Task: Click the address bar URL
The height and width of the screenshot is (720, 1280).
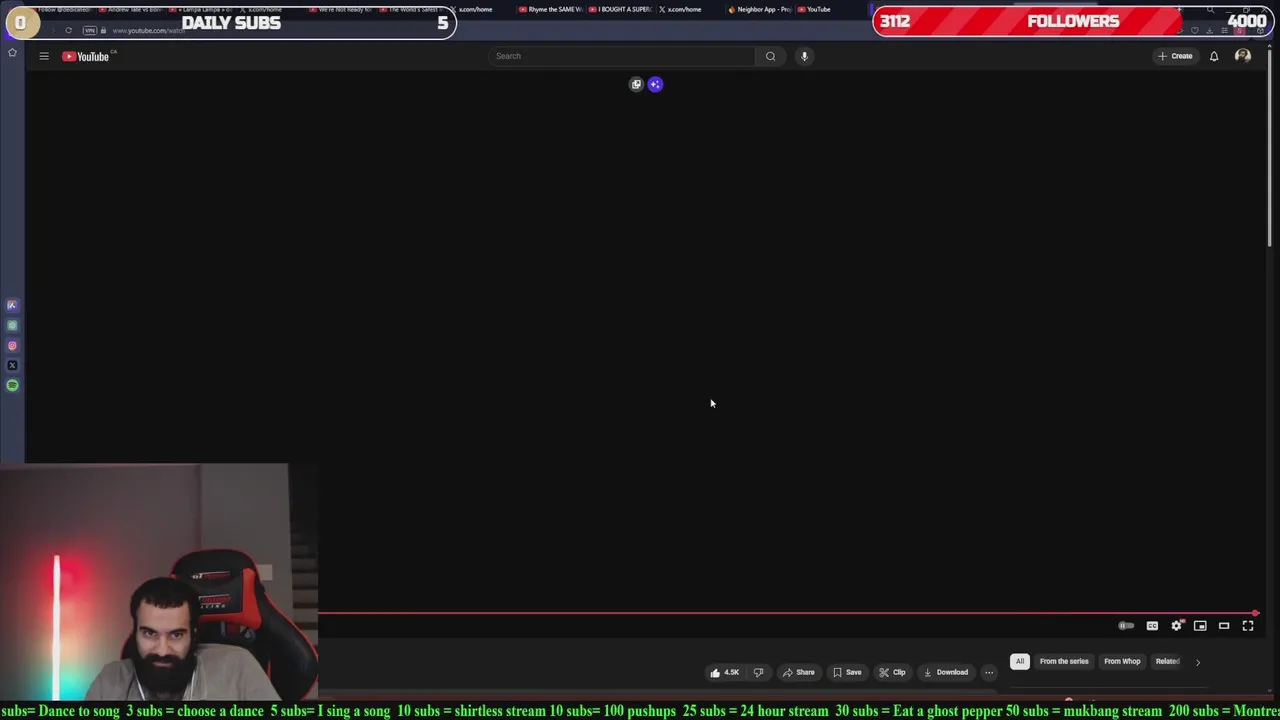Action: click(x=148, y=31)
